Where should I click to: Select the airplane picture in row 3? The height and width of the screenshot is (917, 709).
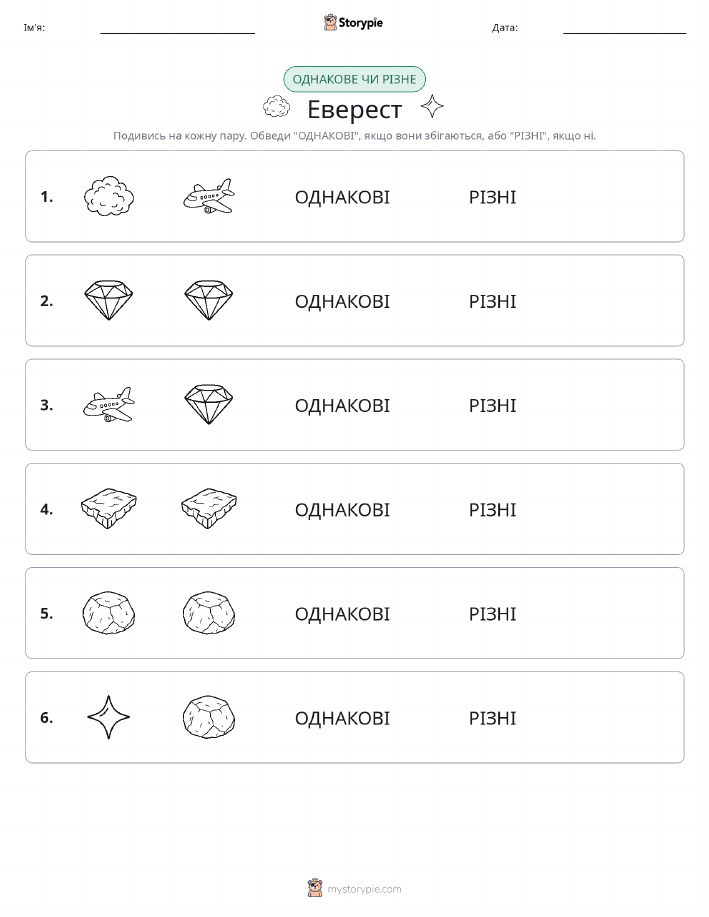109,404
